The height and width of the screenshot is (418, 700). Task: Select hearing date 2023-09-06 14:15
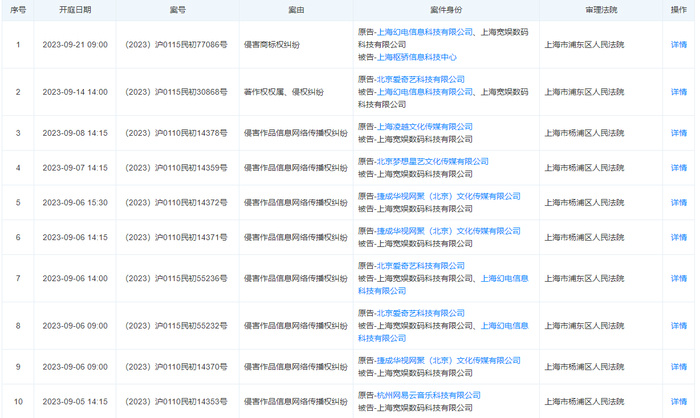75,238
